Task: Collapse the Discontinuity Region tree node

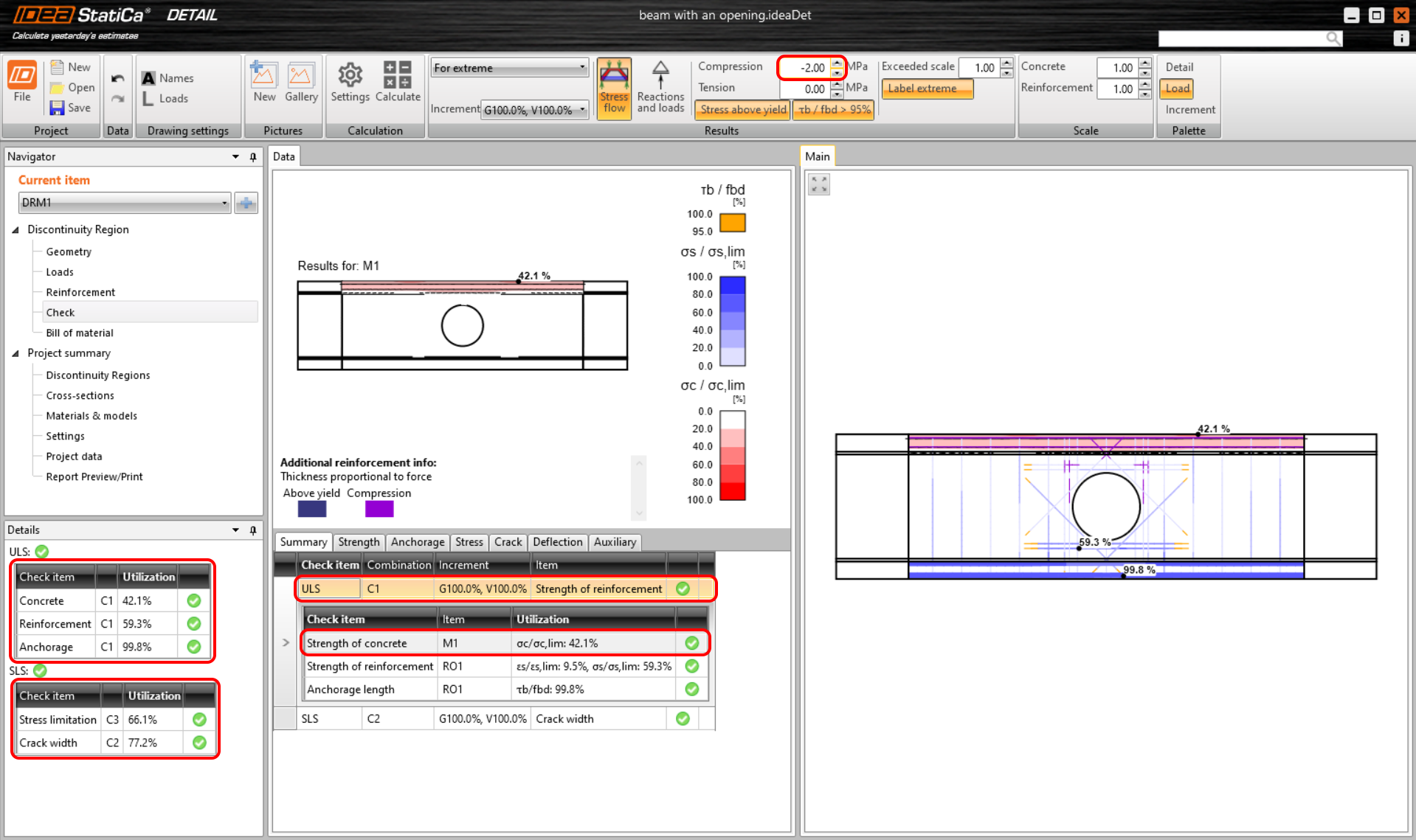Action: (x=15, y=230)
